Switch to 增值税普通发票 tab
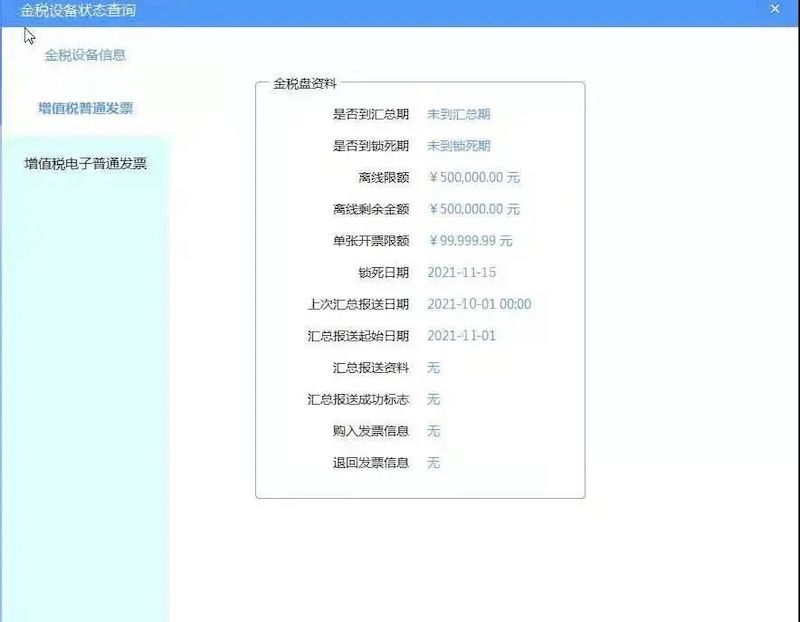 click(x=85, y=108)
